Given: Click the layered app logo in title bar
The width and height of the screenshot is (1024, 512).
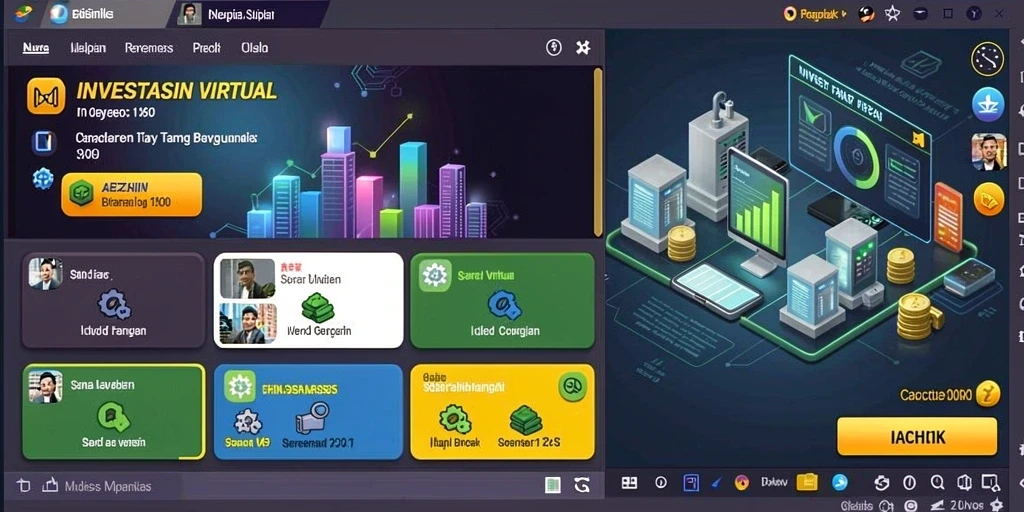Looking at the screenshot, I should point(24,13).
